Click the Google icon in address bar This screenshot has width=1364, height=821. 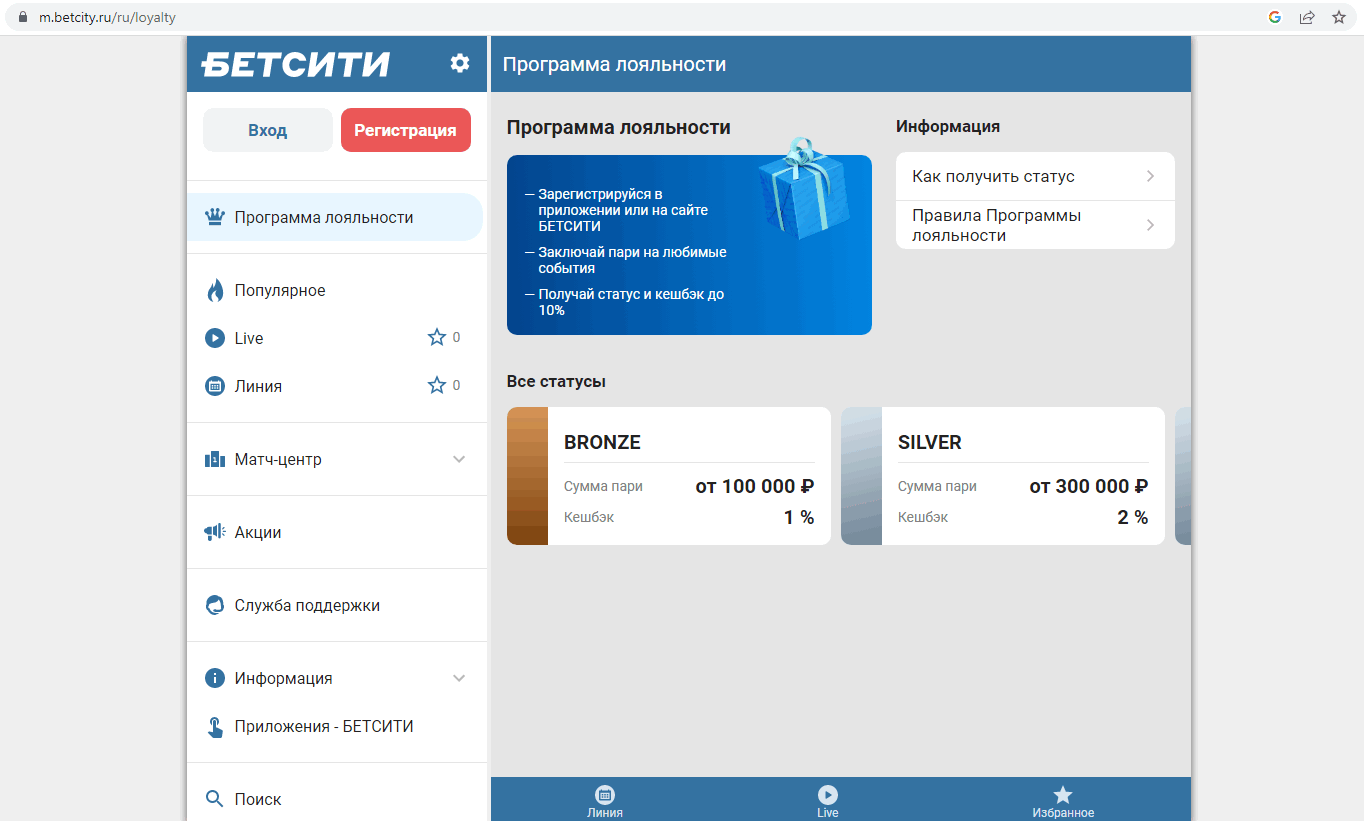(1275, 17)
